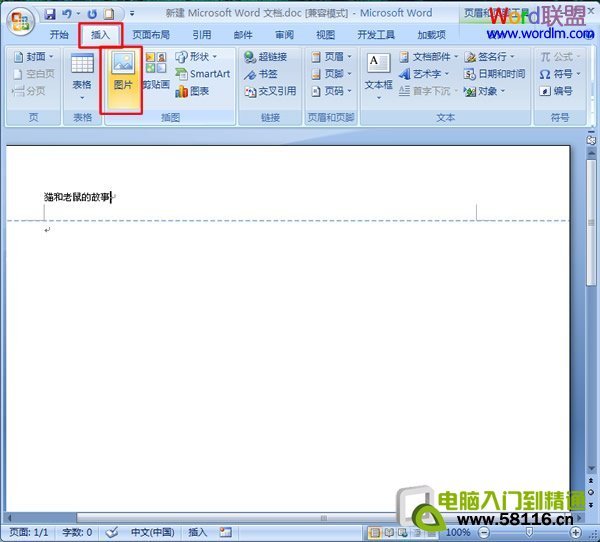Expand the 符号 symbol dropdown

561,73
